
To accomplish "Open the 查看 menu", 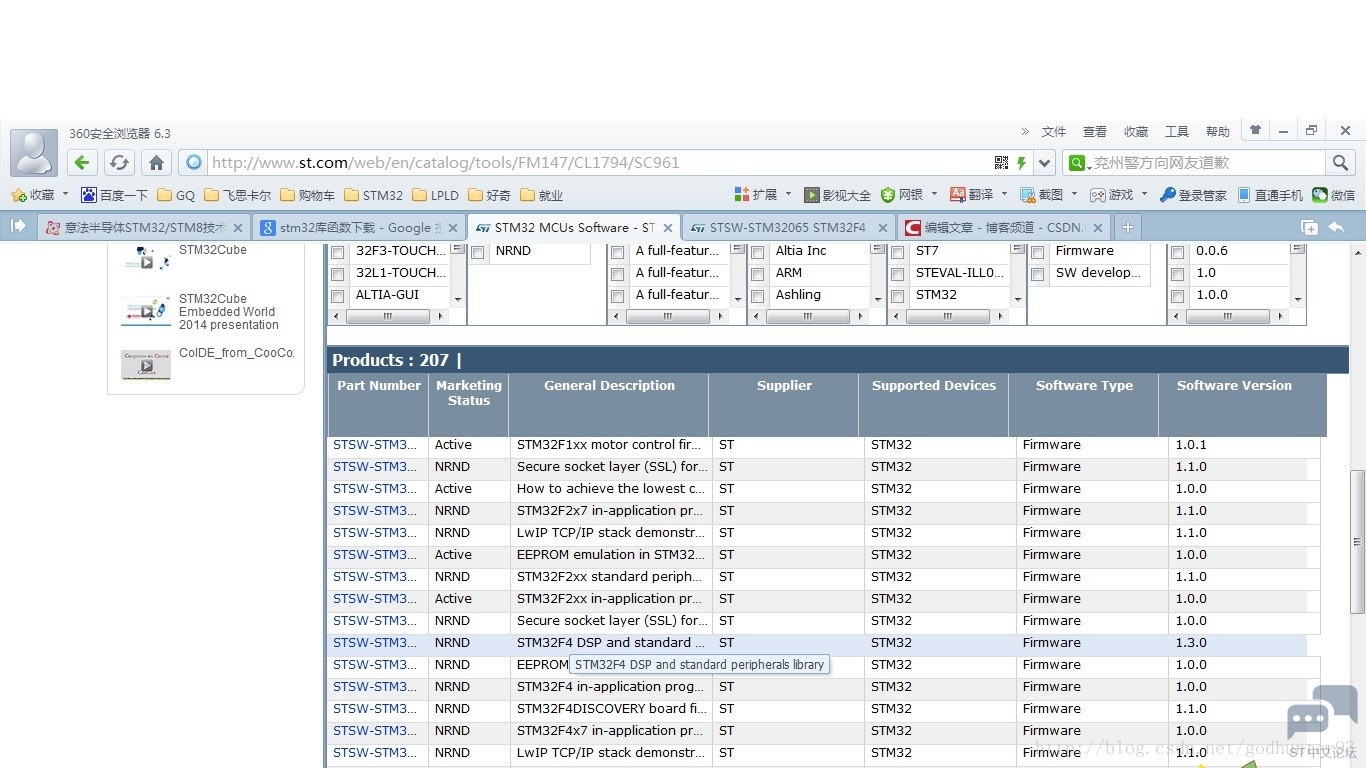I will 1095,131.
